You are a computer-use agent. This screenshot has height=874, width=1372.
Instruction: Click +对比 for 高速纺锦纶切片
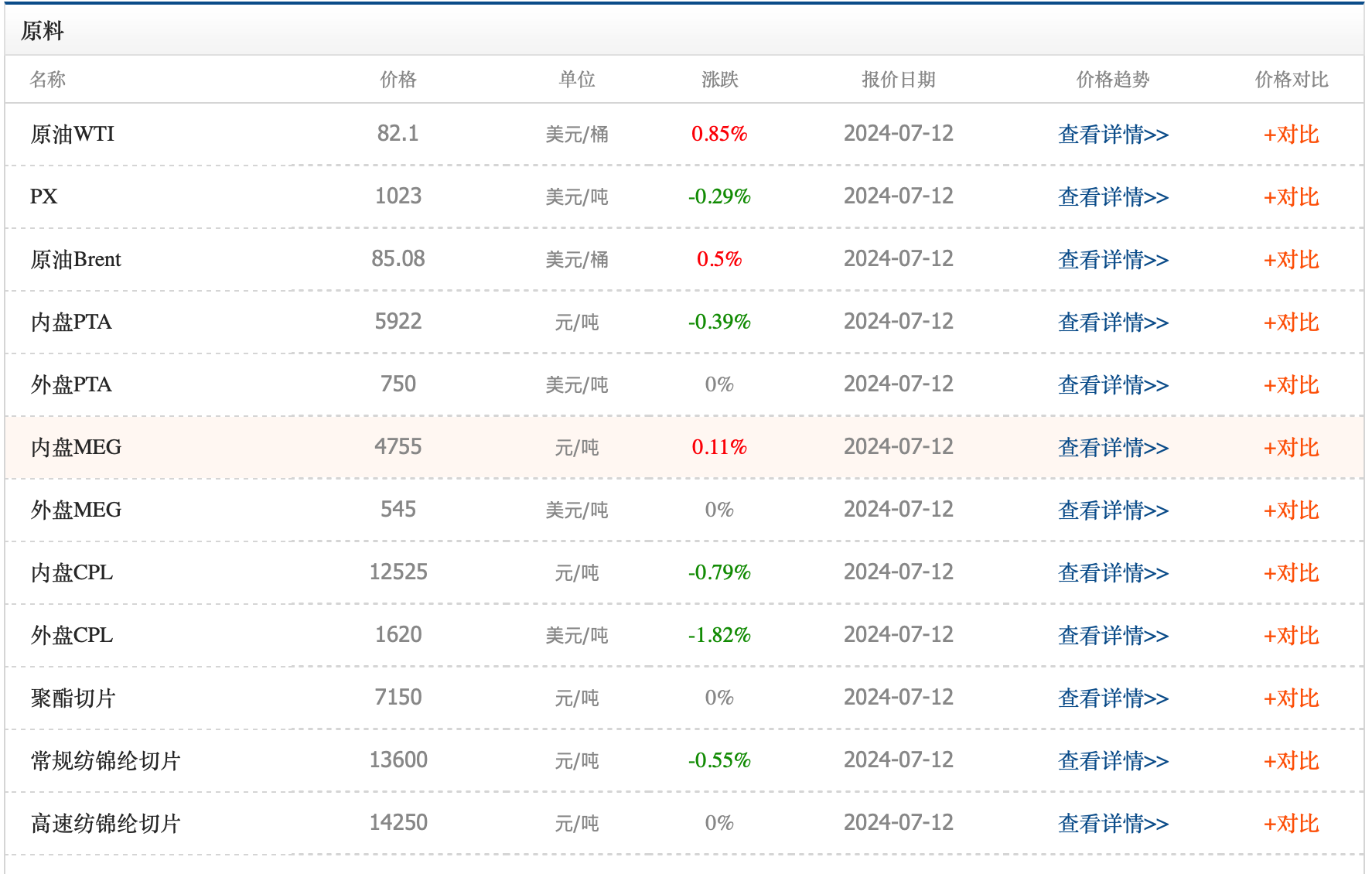coord(1291,824)
